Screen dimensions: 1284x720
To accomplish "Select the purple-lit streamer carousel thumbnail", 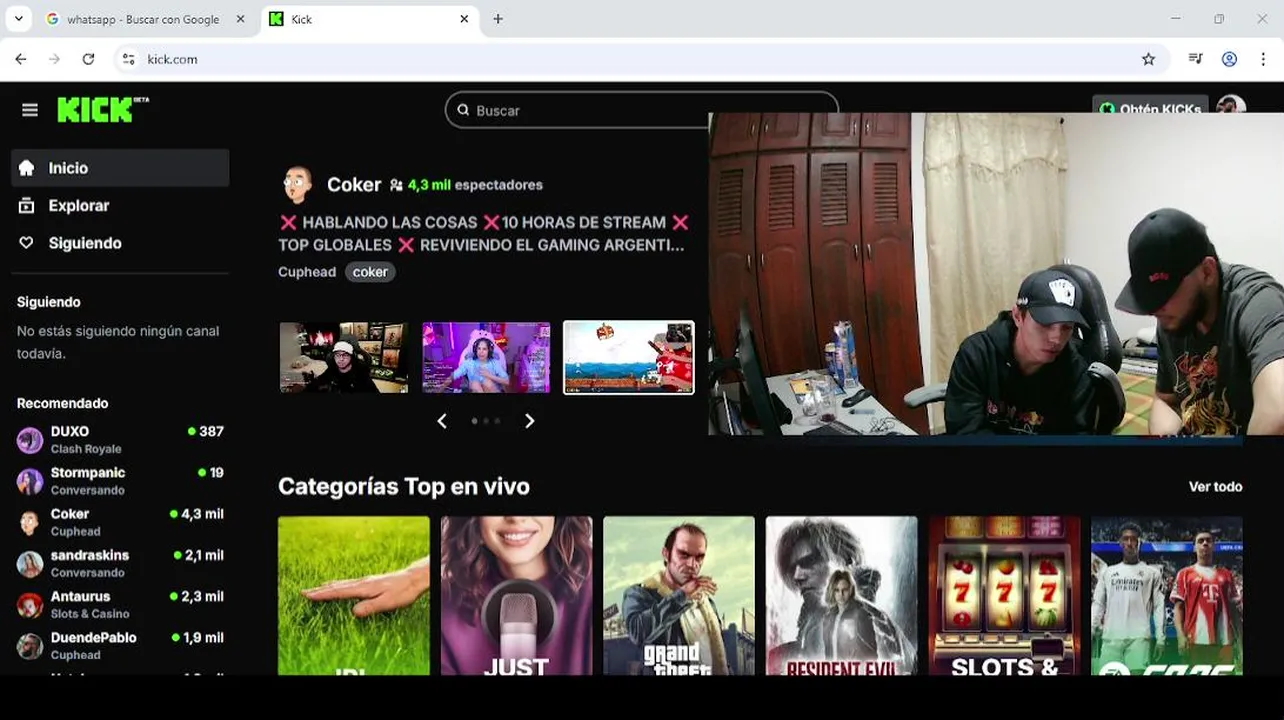I will click(486, 357).
